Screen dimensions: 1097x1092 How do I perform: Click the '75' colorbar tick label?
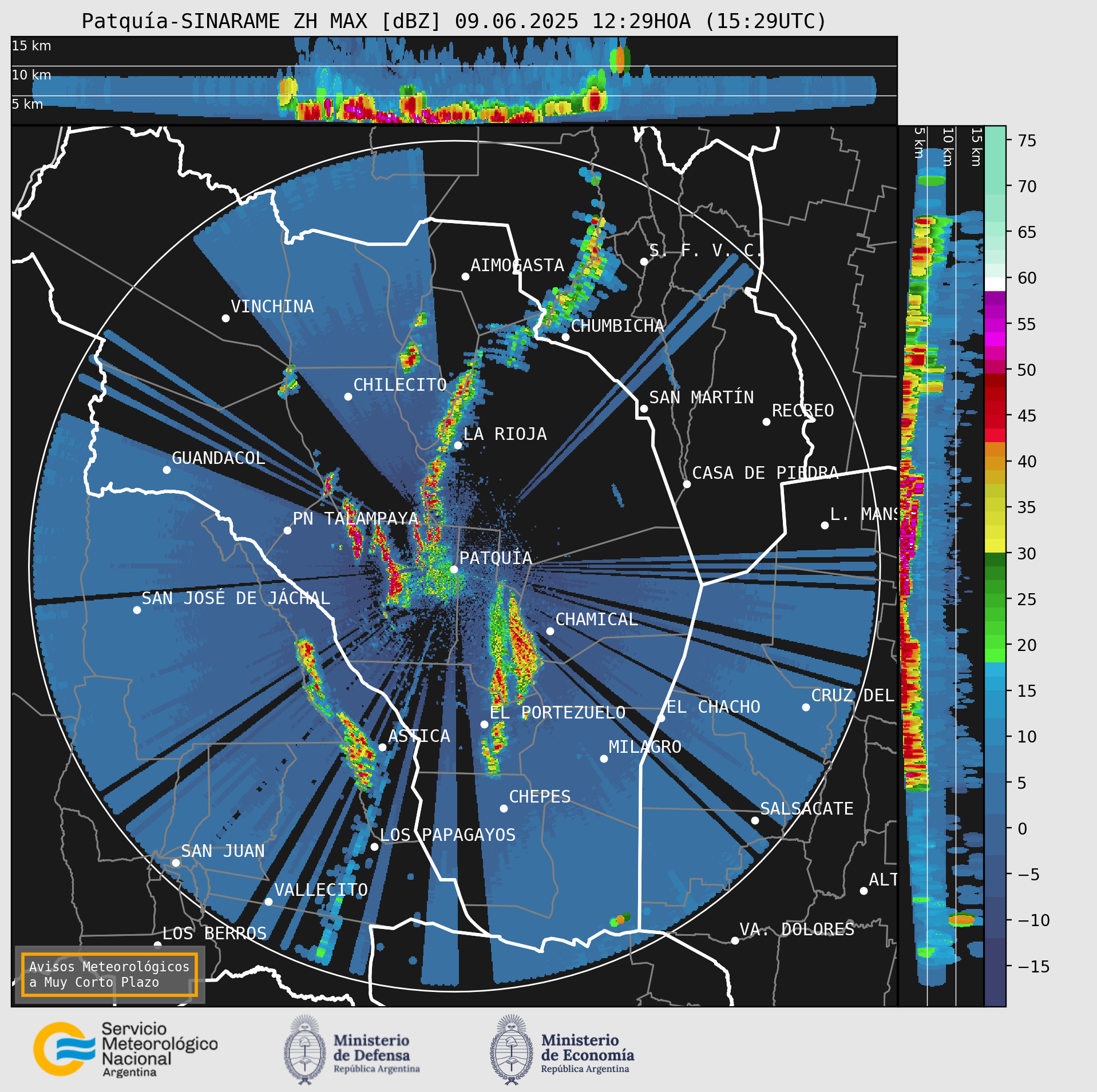(1027, 141)
